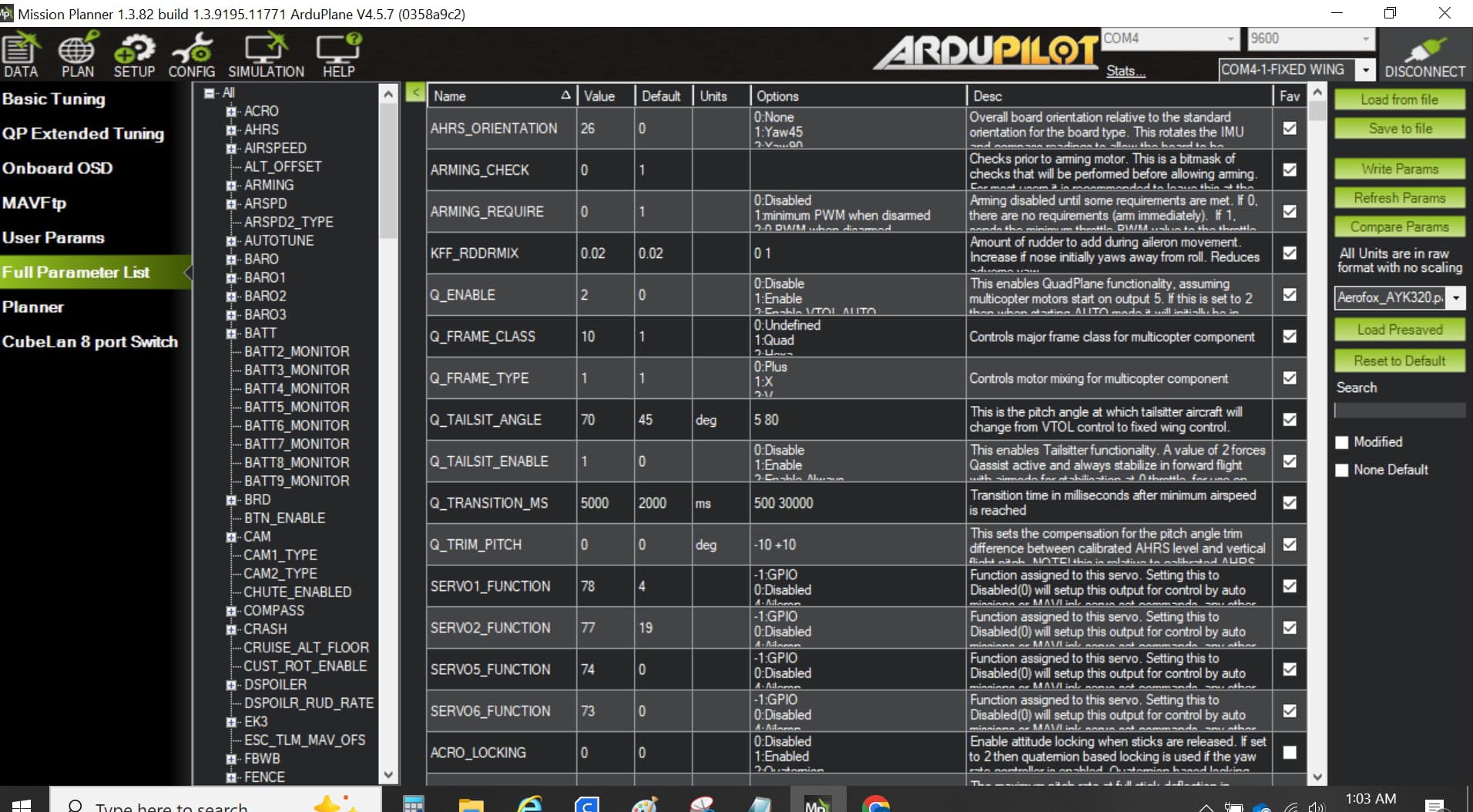The image size is (1473, 812).
Task: Click the Load Presaved button
Action: click(1399, 330)
